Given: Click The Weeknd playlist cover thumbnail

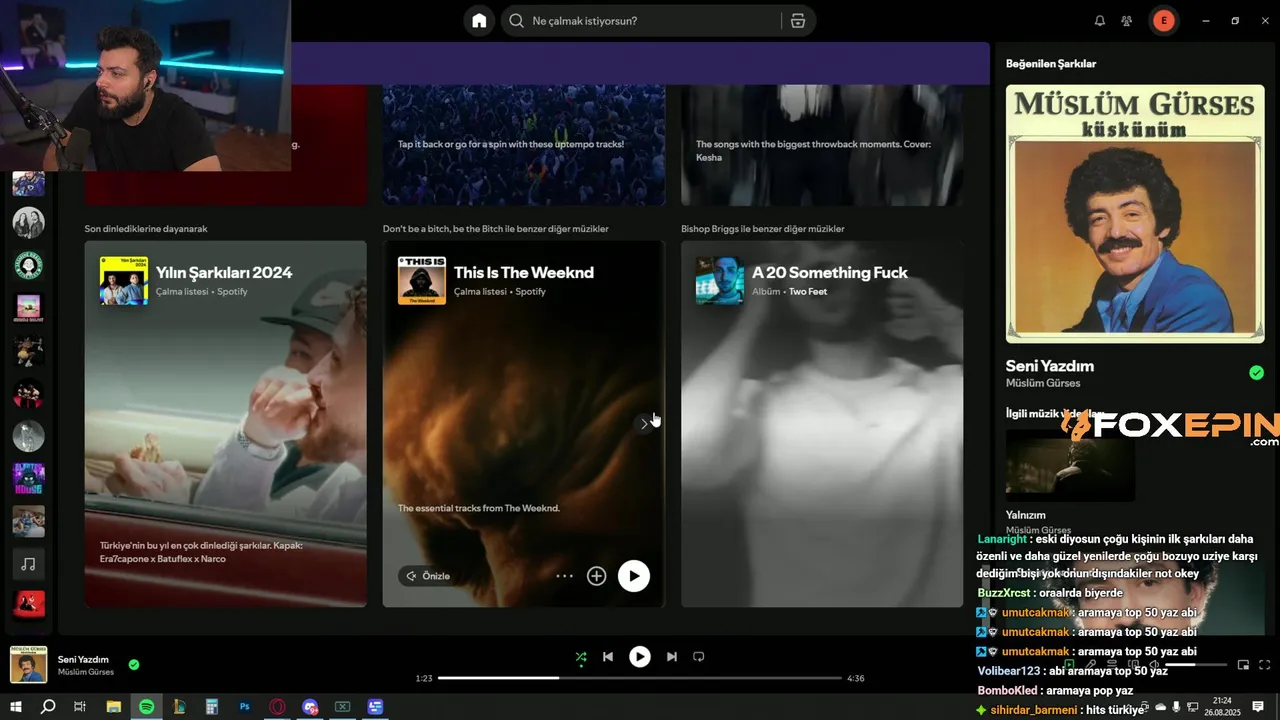Looking at the screenshot, I should coord(422,280).
